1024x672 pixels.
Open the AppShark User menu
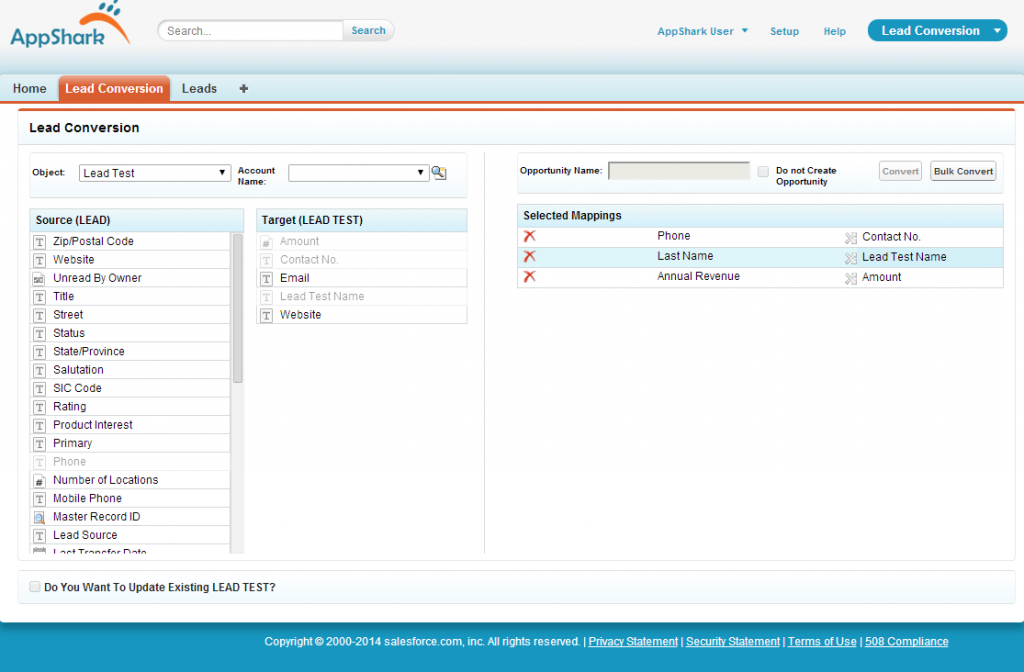coord(702,31)
